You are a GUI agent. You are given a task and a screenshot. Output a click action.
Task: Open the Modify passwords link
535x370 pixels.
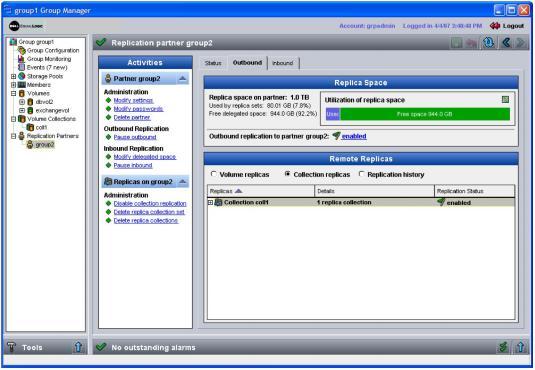(x=138, y=109)
